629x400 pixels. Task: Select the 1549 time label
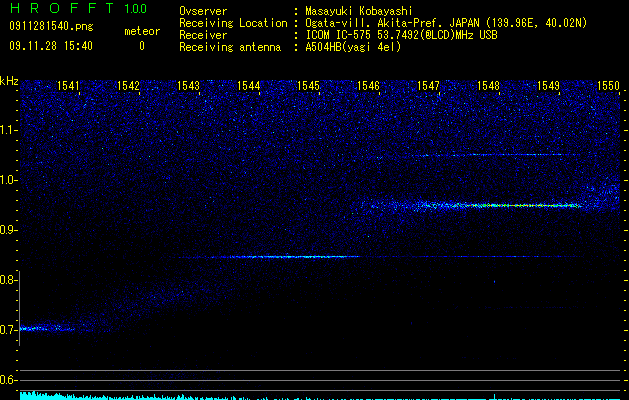pyautogui.click(x=548, y=86)
